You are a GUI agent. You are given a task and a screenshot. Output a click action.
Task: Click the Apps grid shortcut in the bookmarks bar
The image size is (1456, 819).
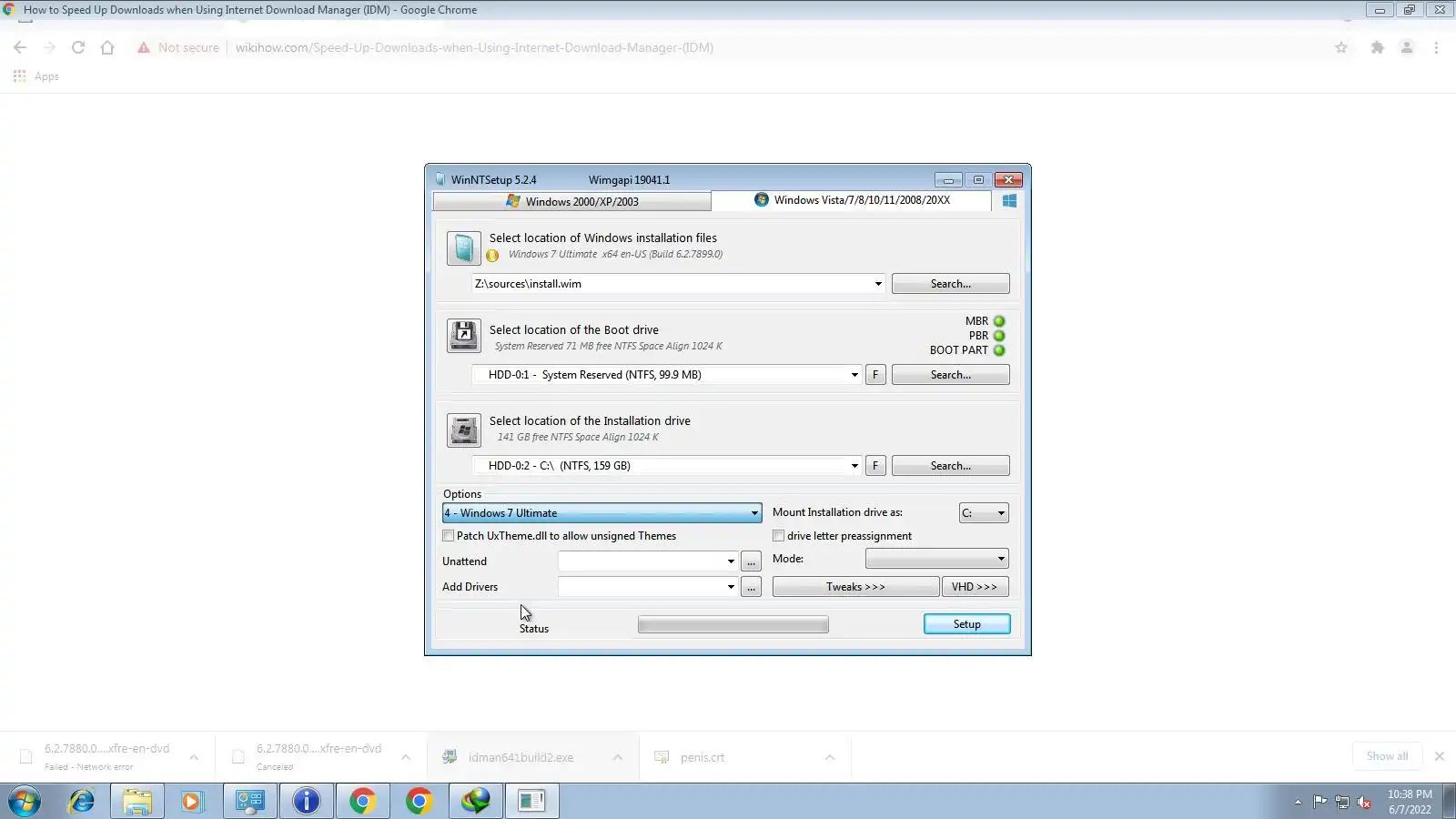point(19,76)
